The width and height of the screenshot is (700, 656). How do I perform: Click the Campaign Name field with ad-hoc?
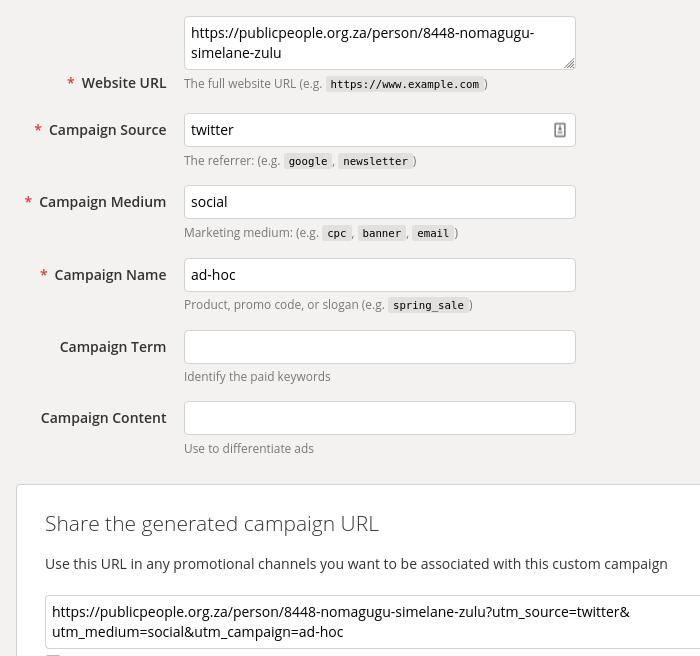click(x=380, y=275)
